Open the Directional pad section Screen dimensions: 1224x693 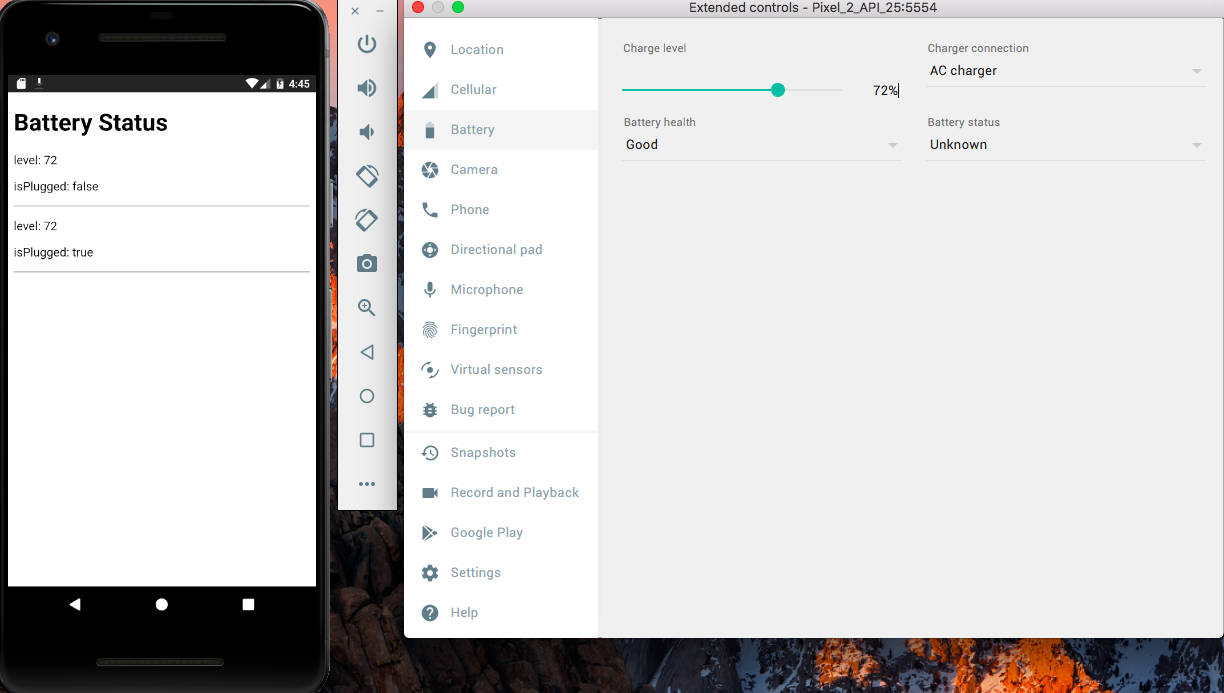click(501, 250)
